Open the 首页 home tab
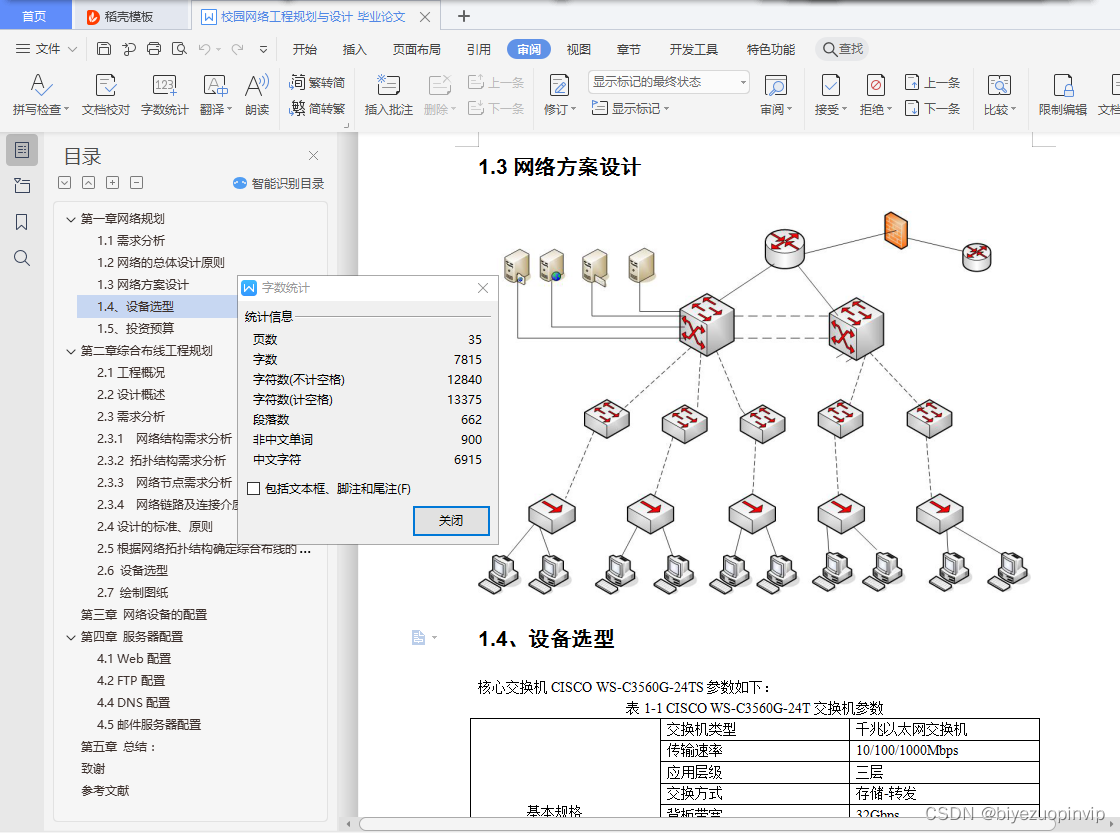This screenshot has width=1120, height=833. tap(34, 16)
